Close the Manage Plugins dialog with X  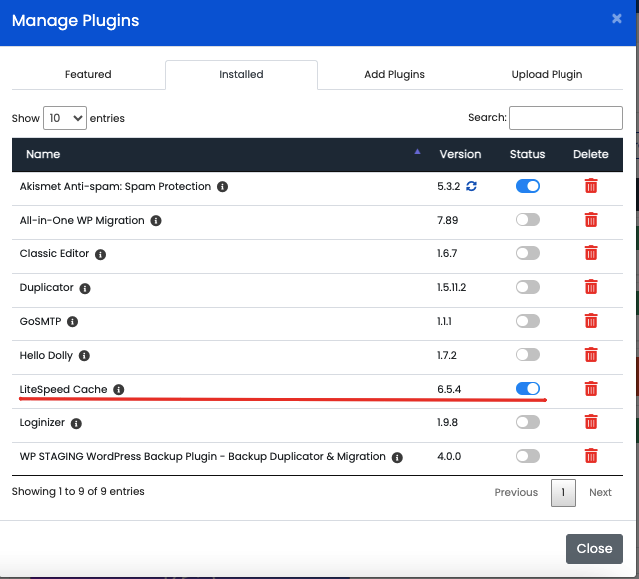(617, 18)
